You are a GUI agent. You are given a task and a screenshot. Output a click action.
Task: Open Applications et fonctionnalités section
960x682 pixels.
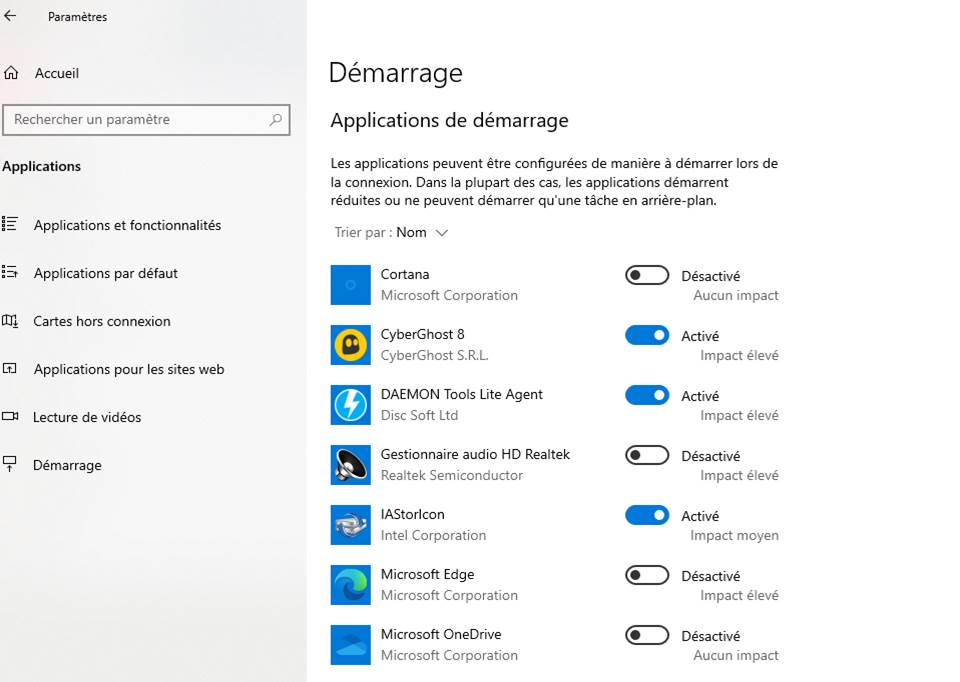[x=127, y=225]
